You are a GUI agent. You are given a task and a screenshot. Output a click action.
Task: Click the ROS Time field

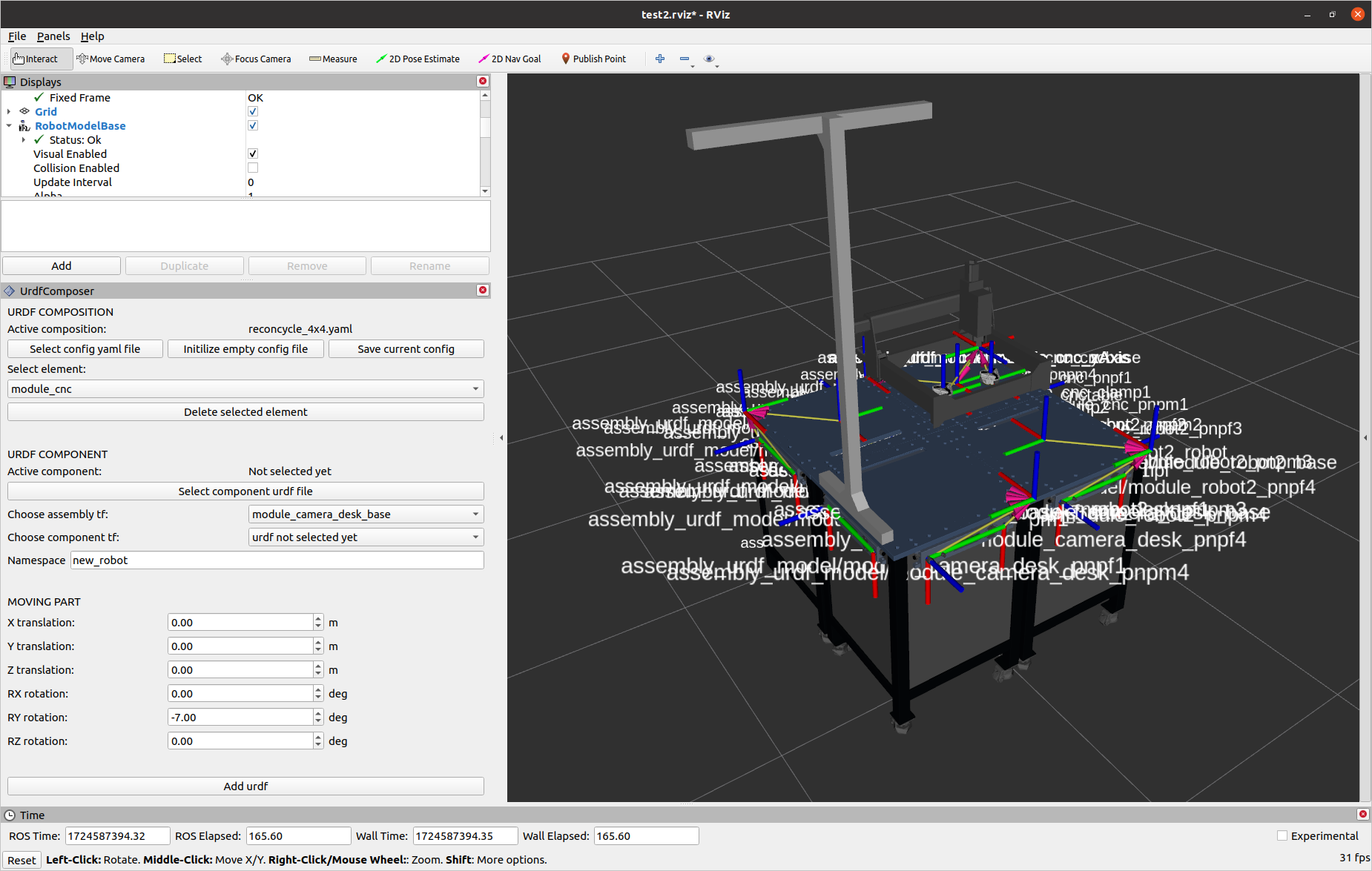pyautogui.click(x=118, y=835)
